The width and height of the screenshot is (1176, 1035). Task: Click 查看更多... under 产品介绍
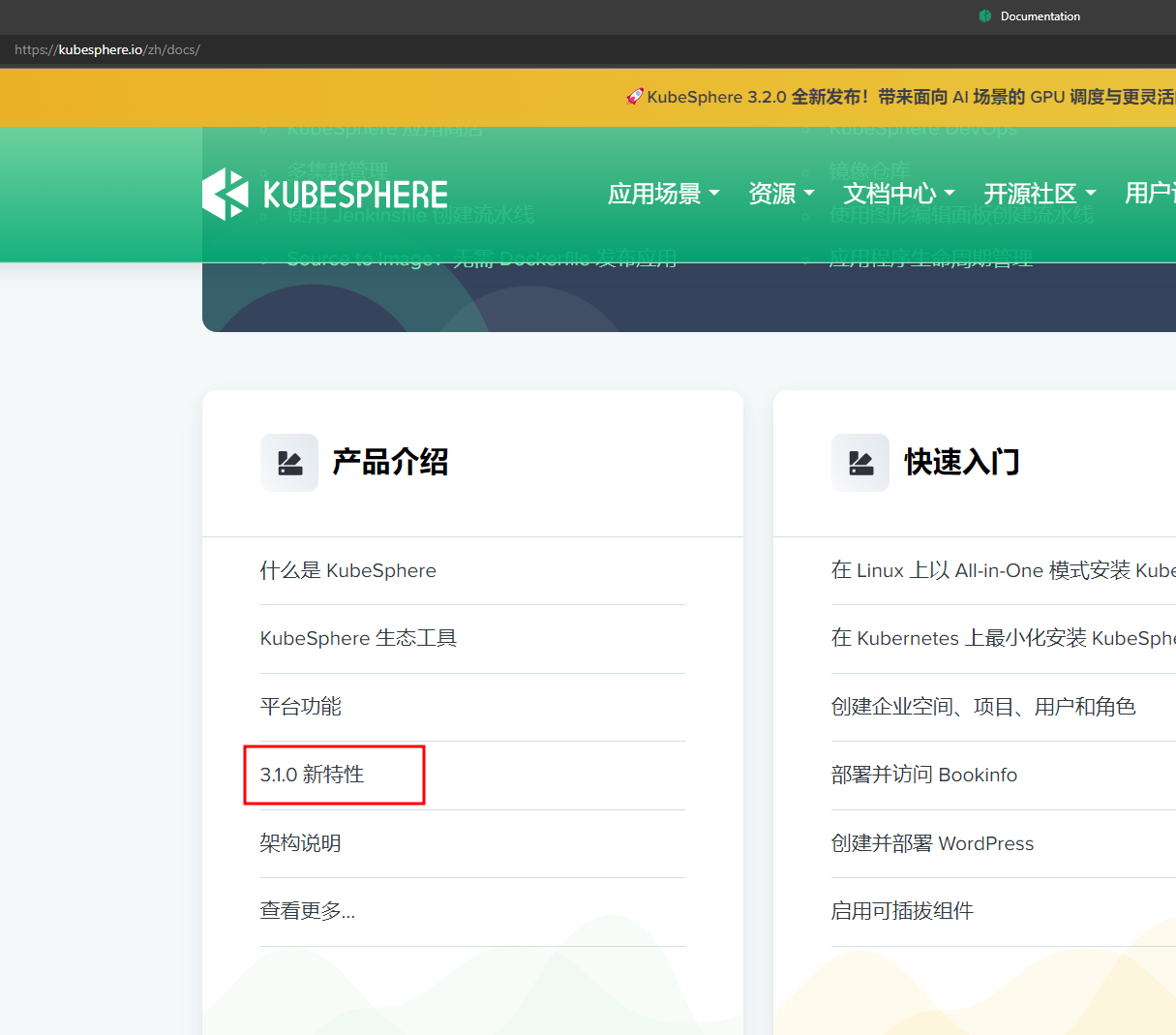308,911
